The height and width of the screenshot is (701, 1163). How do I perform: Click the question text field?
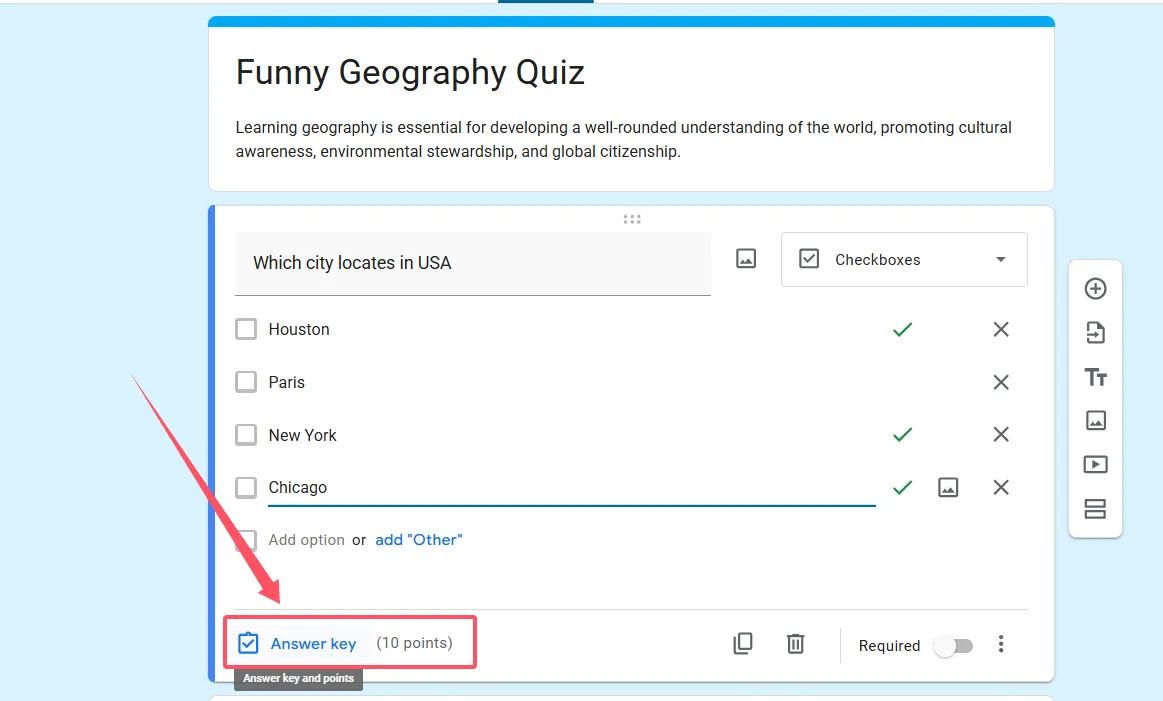[472, 263]
